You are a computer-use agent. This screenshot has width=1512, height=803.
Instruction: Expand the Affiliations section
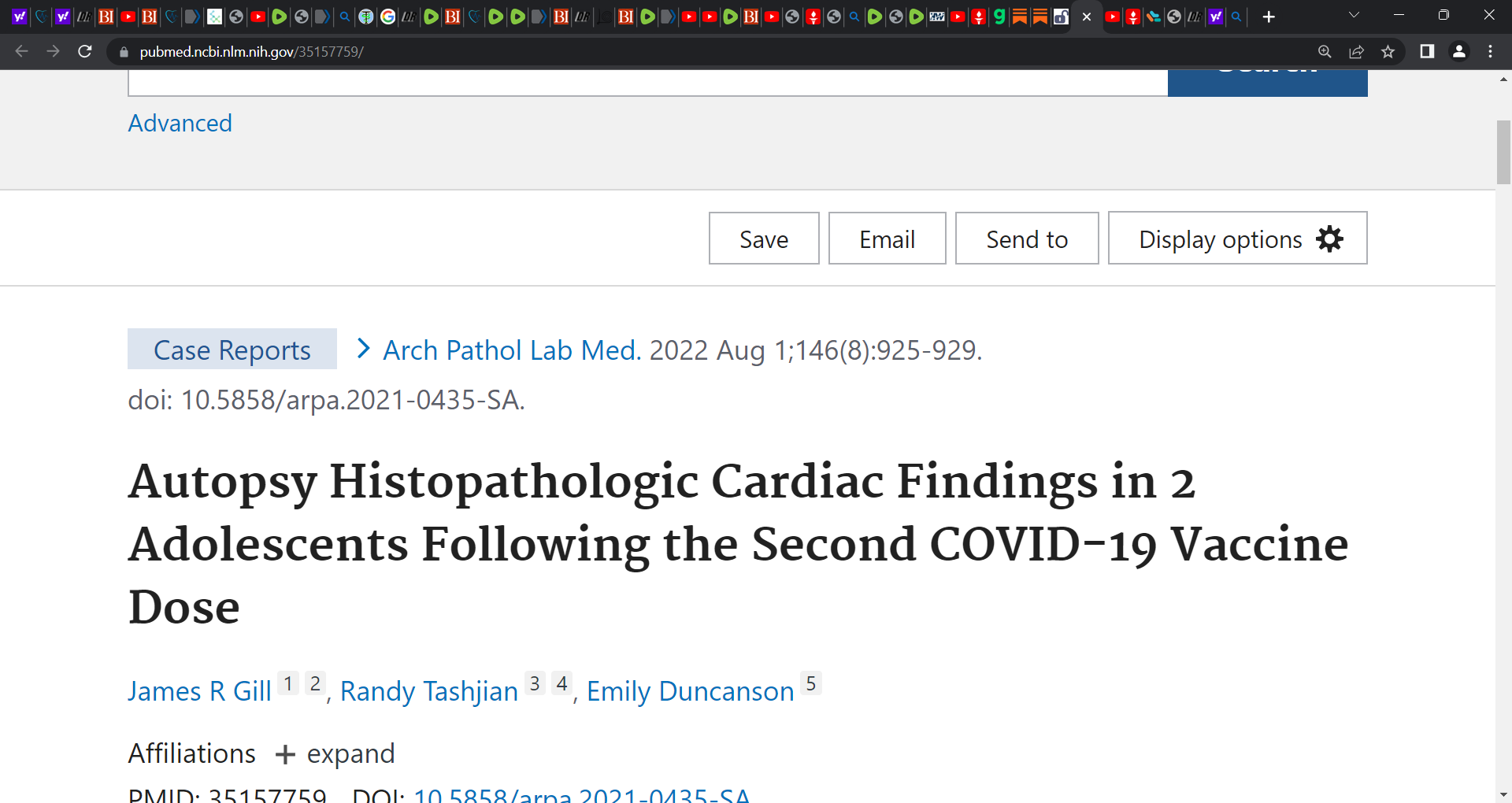tap(335, 754)
